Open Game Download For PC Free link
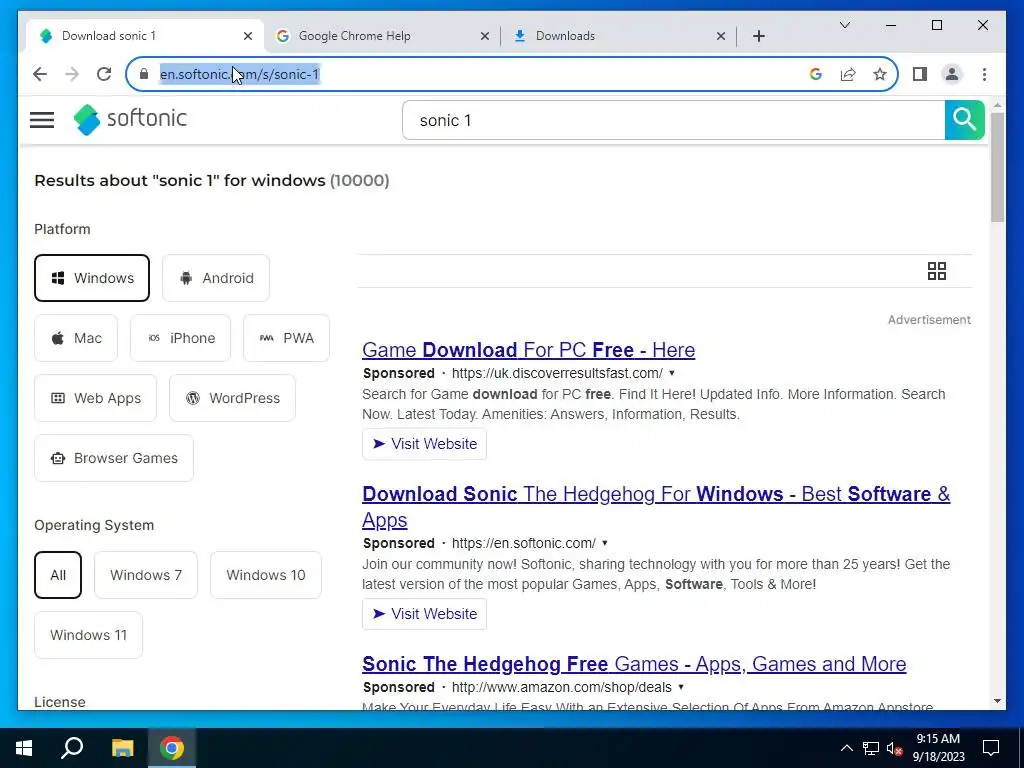 coord(528,350)
